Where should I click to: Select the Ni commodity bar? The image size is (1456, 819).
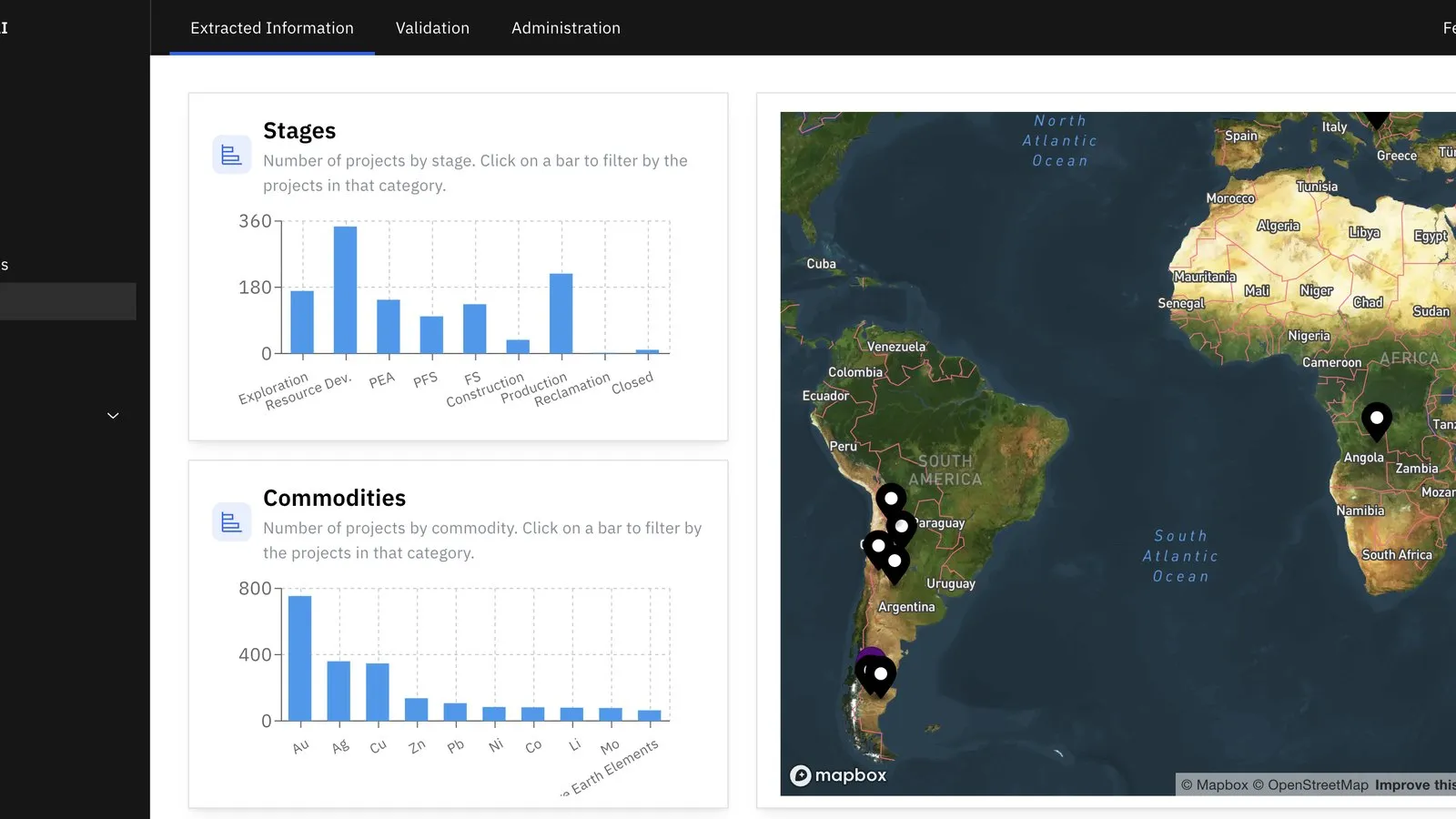click(x=494, y=713)
